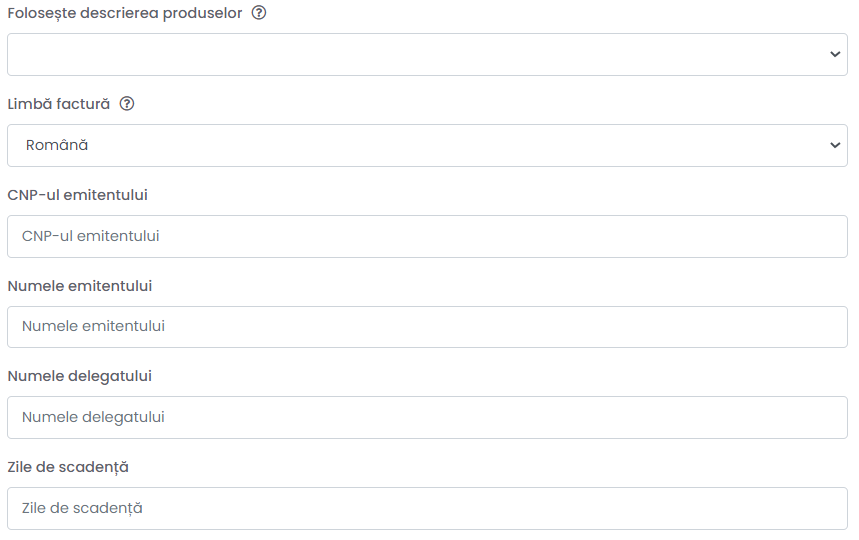This screenshot has width=859, height=540.
Task: Select the Română value in invoice language
Action: pos(57,145)
